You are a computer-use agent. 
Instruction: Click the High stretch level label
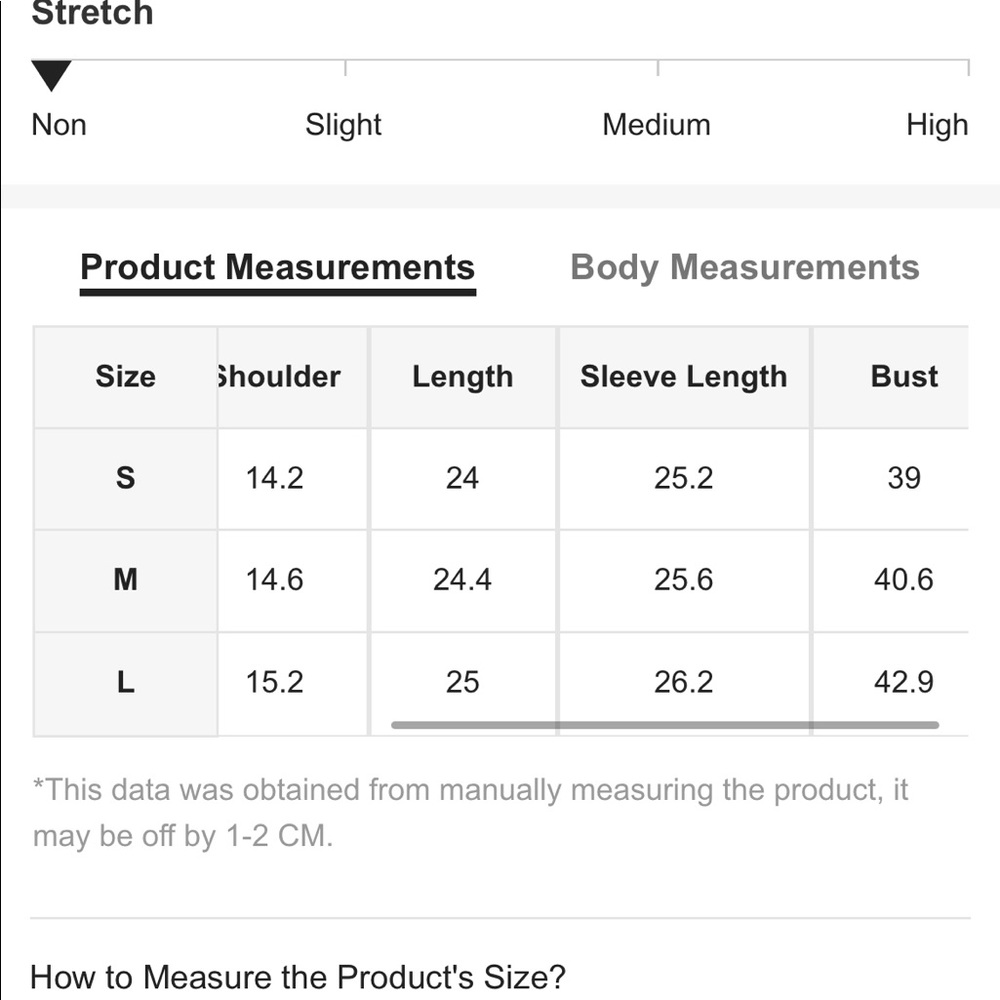point(937,125)
